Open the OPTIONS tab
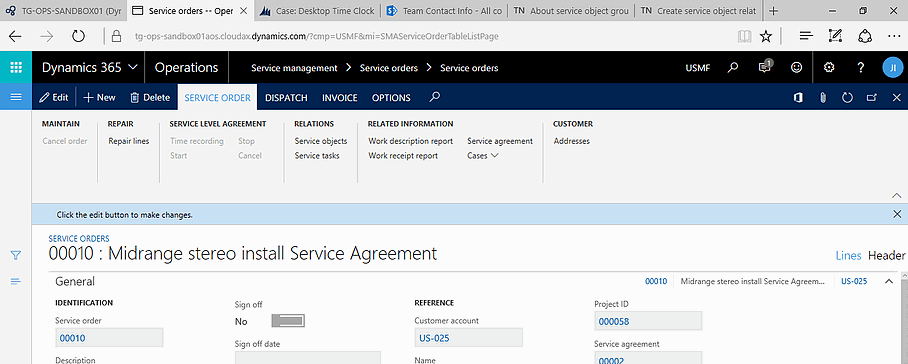 click(391, 98)
